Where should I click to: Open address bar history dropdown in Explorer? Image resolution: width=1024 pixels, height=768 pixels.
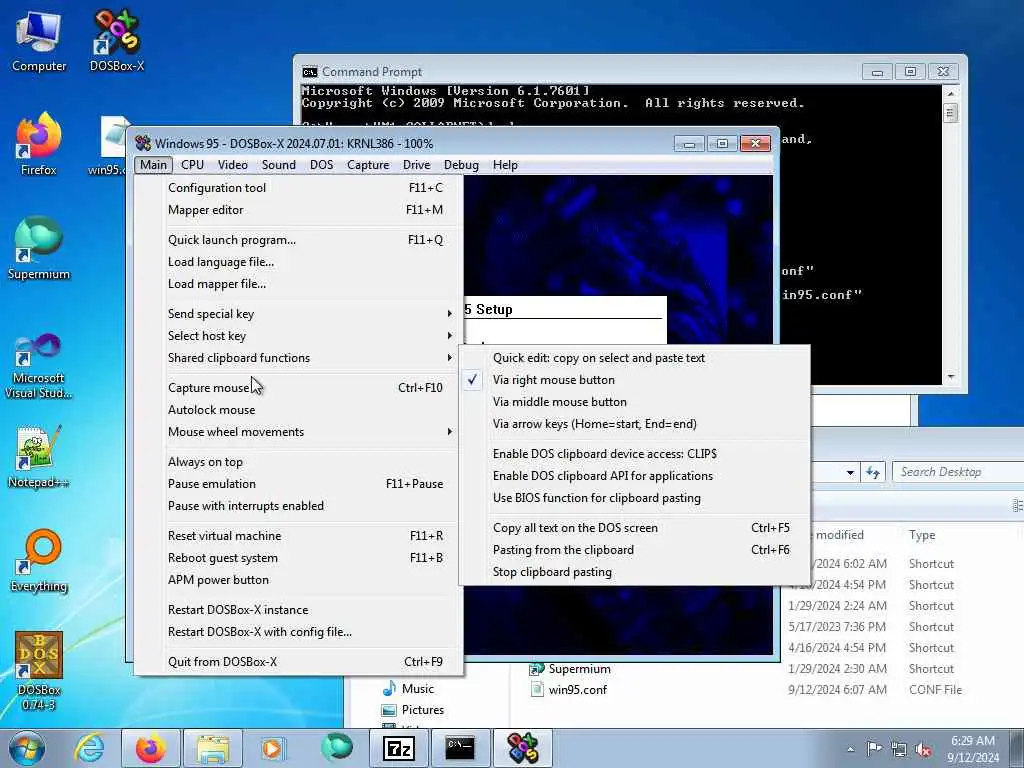[x=850, y=472]
